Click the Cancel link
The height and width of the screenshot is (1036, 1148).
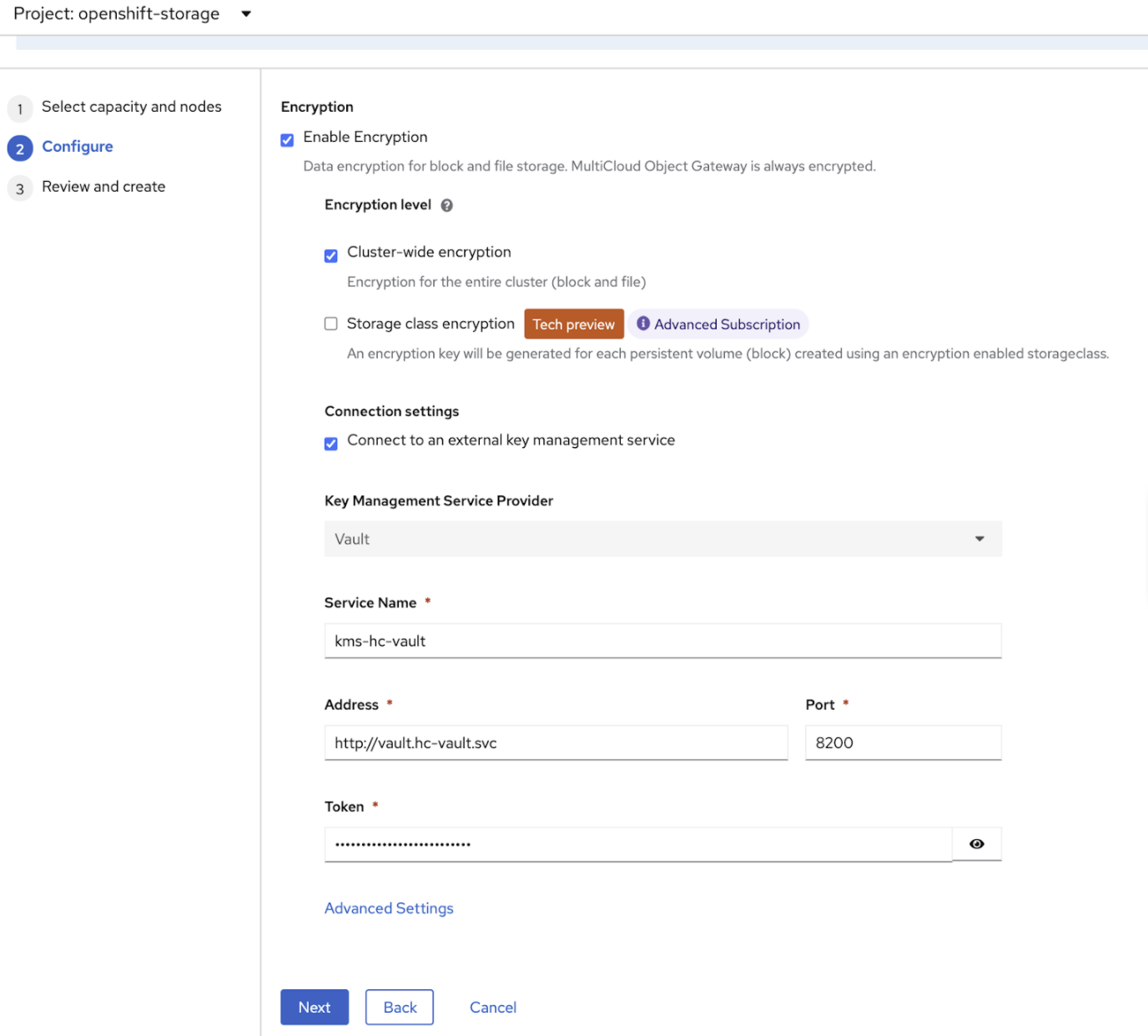493,1008
